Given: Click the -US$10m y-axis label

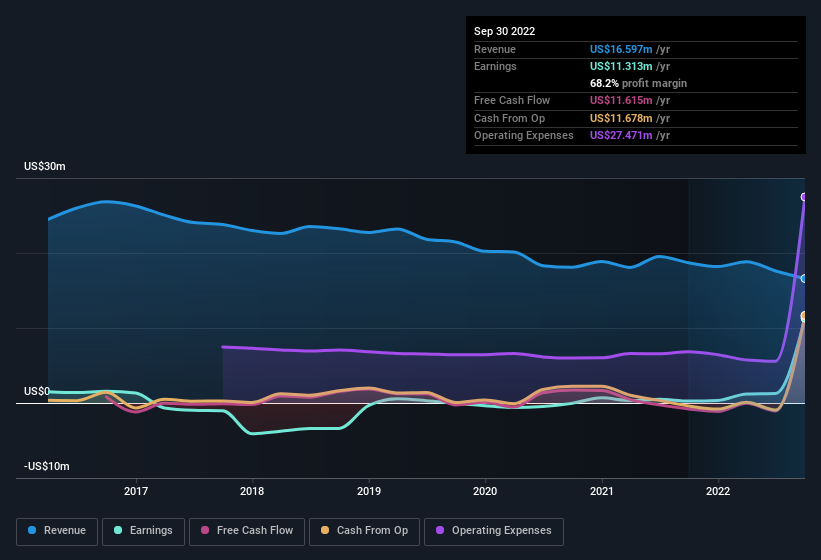Looking at the screenshot, I should pyautogui.click(x=47, y=466).
